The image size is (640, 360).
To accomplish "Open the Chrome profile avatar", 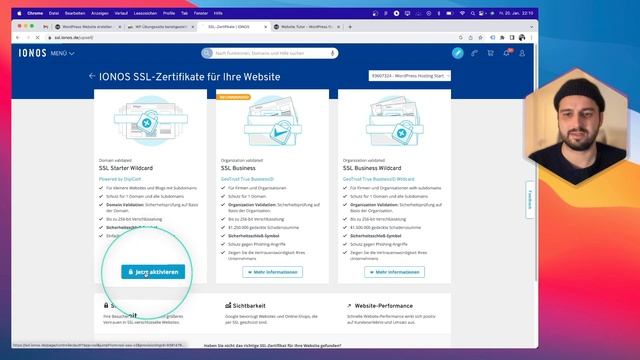I will coord(522,38).
